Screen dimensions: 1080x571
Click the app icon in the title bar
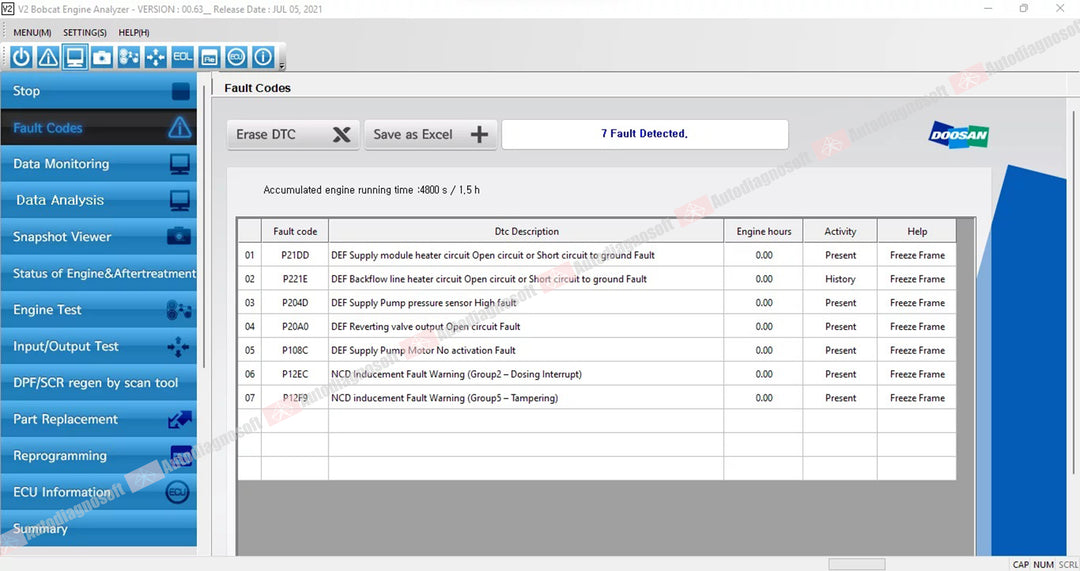pos(8,9)
